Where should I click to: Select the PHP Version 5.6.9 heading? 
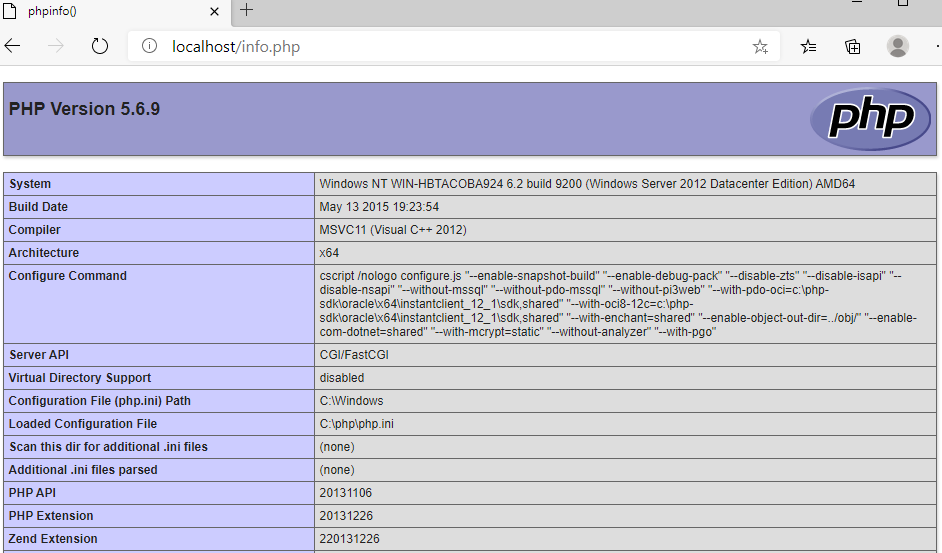point(84,109)
